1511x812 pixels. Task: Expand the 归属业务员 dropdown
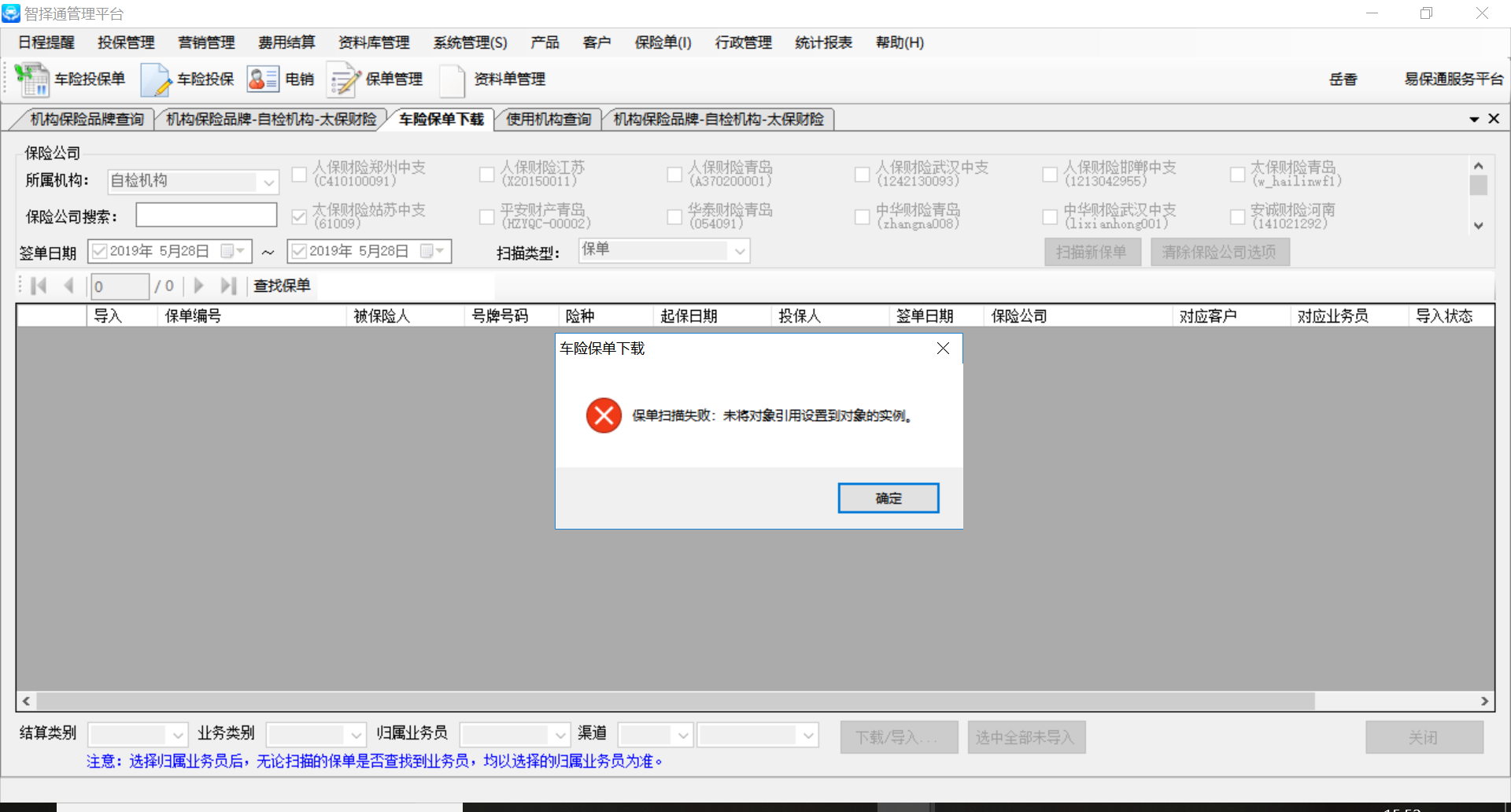[x=560, y=735]
